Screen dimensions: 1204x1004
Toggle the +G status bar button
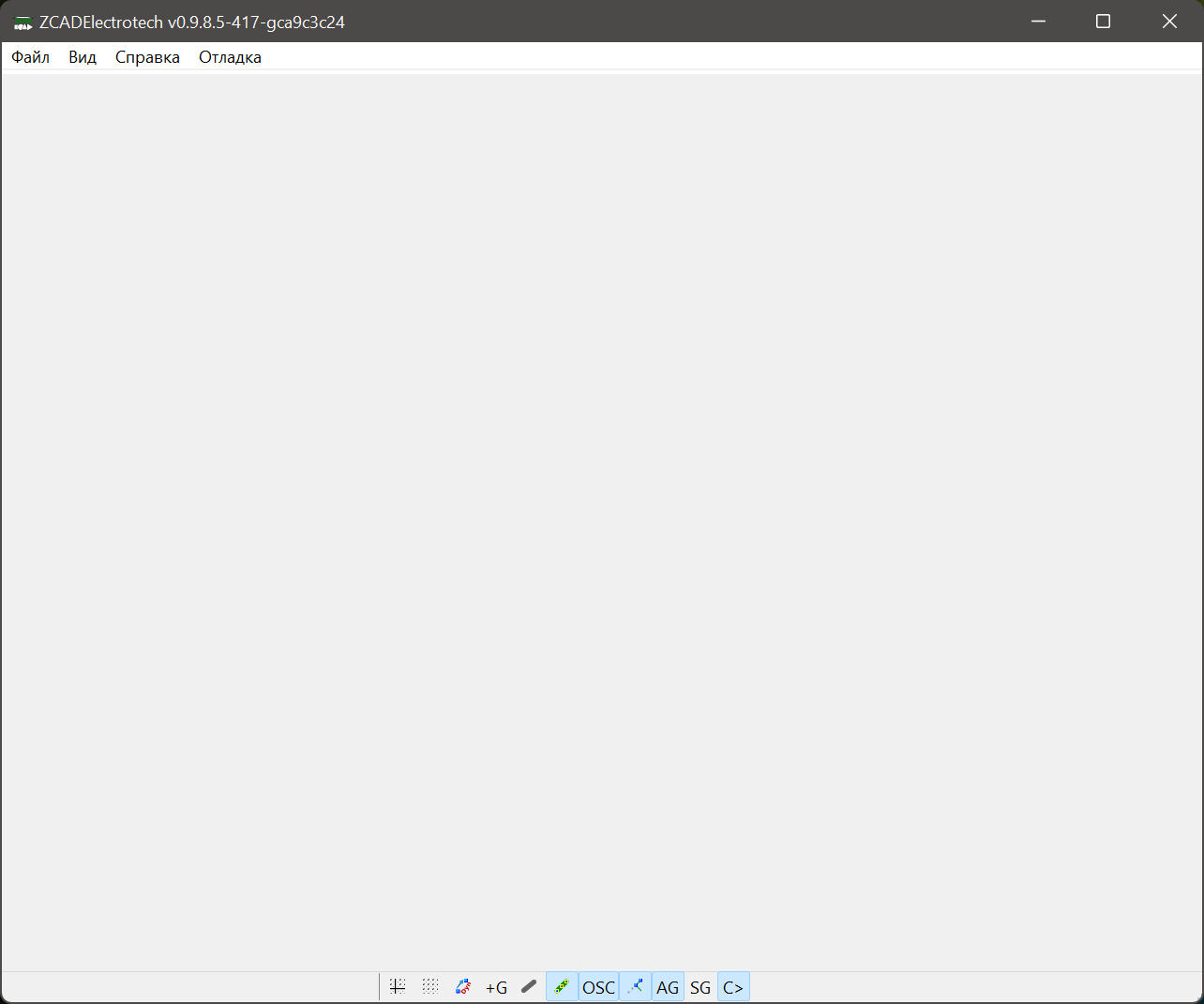coord(496,987)
